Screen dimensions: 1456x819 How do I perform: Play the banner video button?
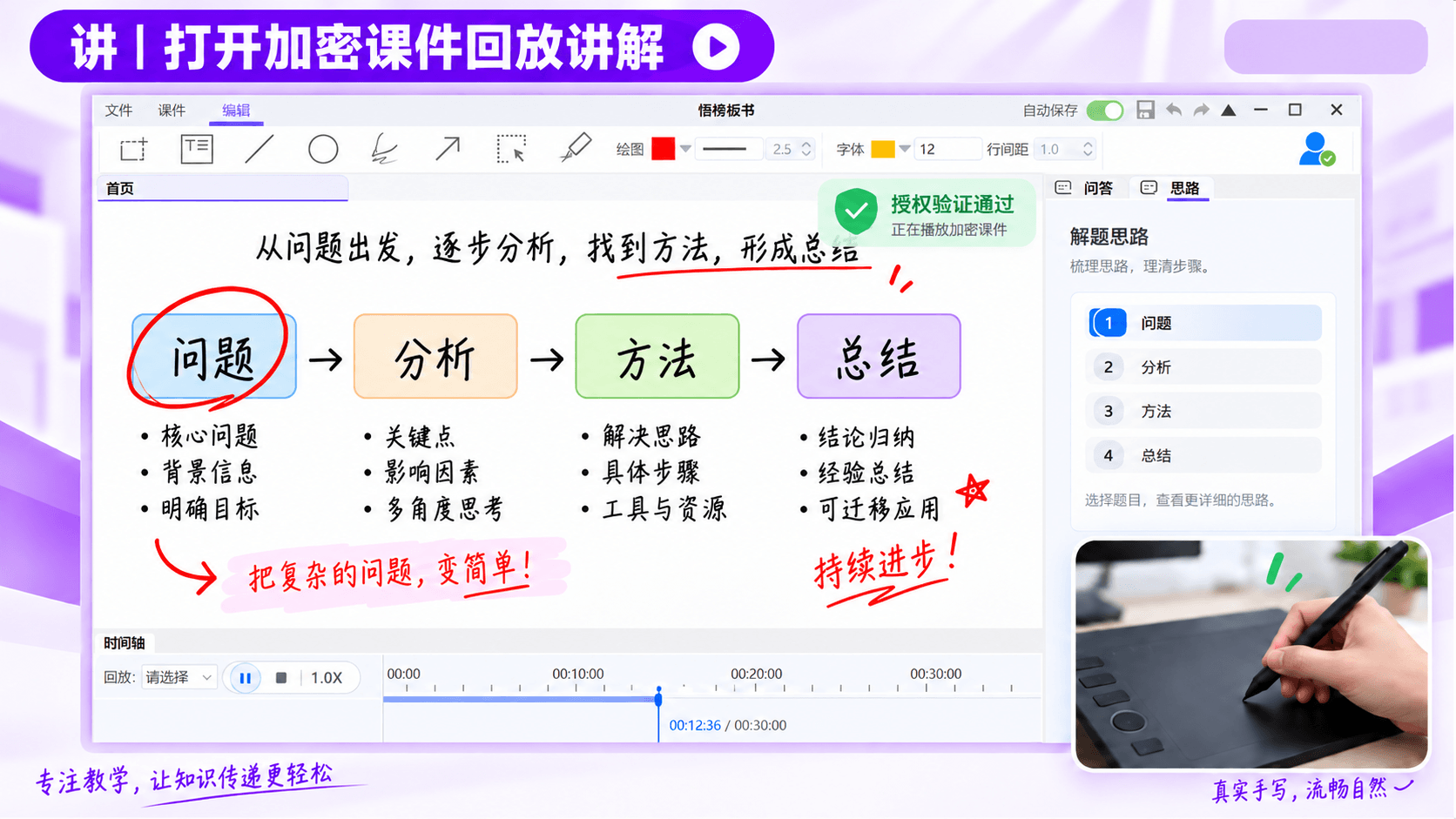[x=716, y=47]
